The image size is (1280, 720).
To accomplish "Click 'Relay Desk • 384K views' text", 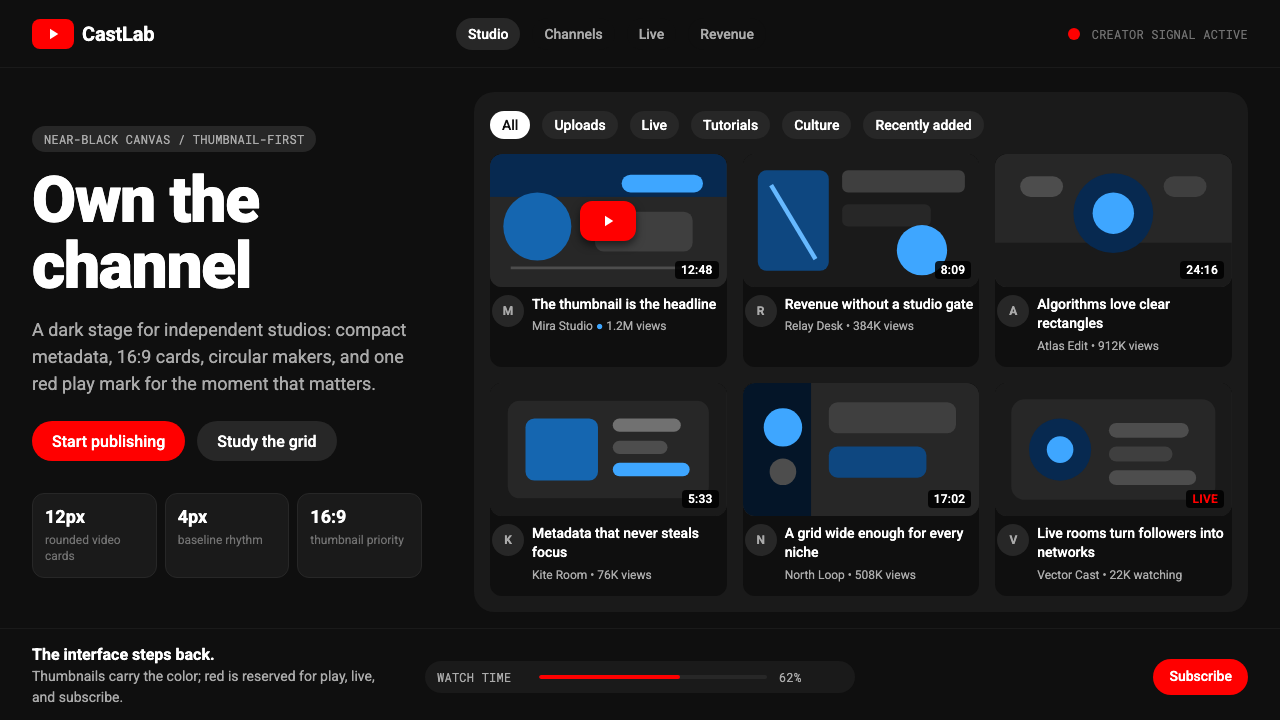I will point(849,326).
